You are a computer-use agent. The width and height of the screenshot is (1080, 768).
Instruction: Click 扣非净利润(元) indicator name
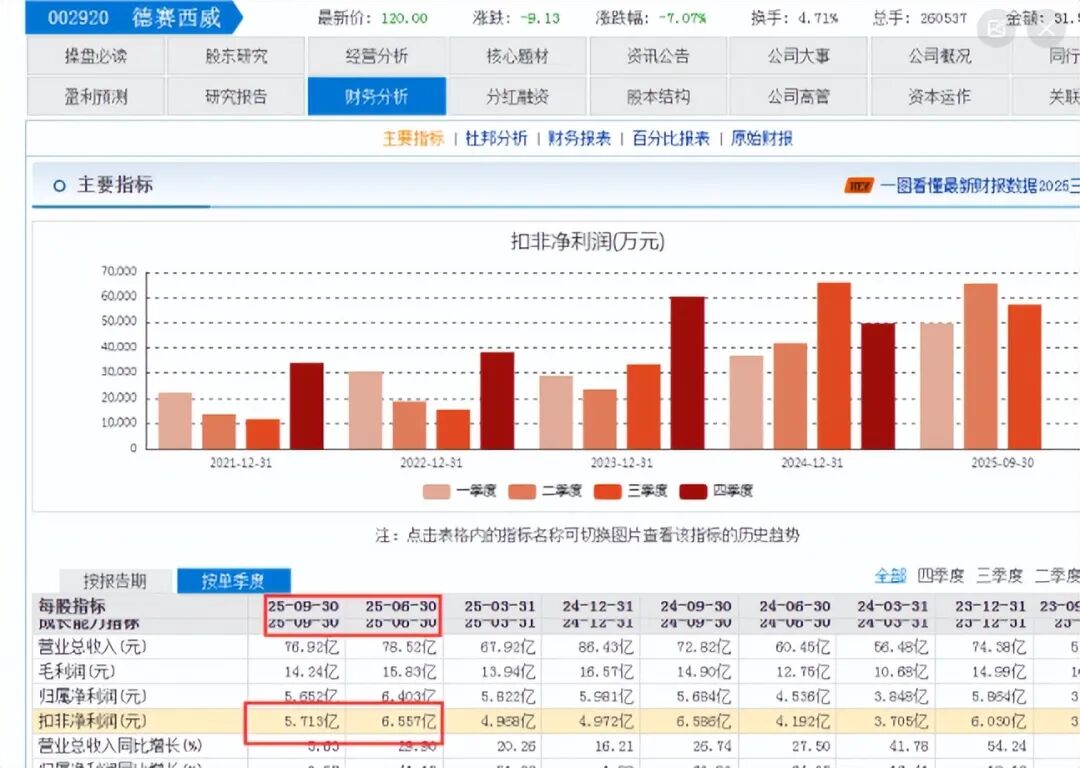pyautogui.click(x=92, y=721)
